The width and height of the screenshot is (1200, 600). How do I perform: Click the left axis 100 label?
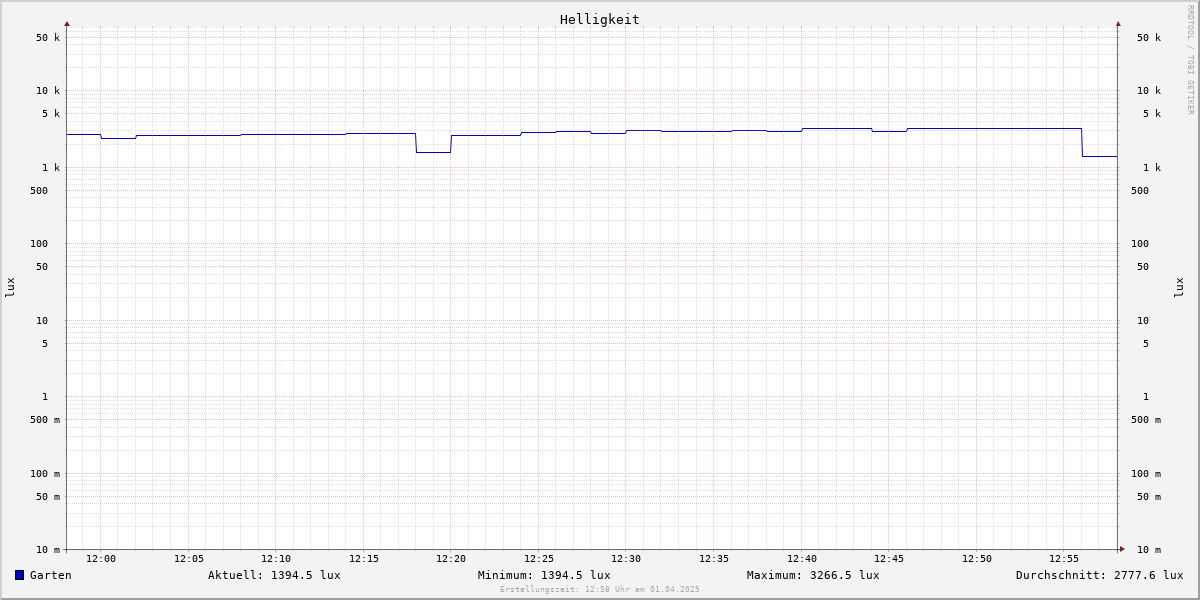click(x=39, y=244)
